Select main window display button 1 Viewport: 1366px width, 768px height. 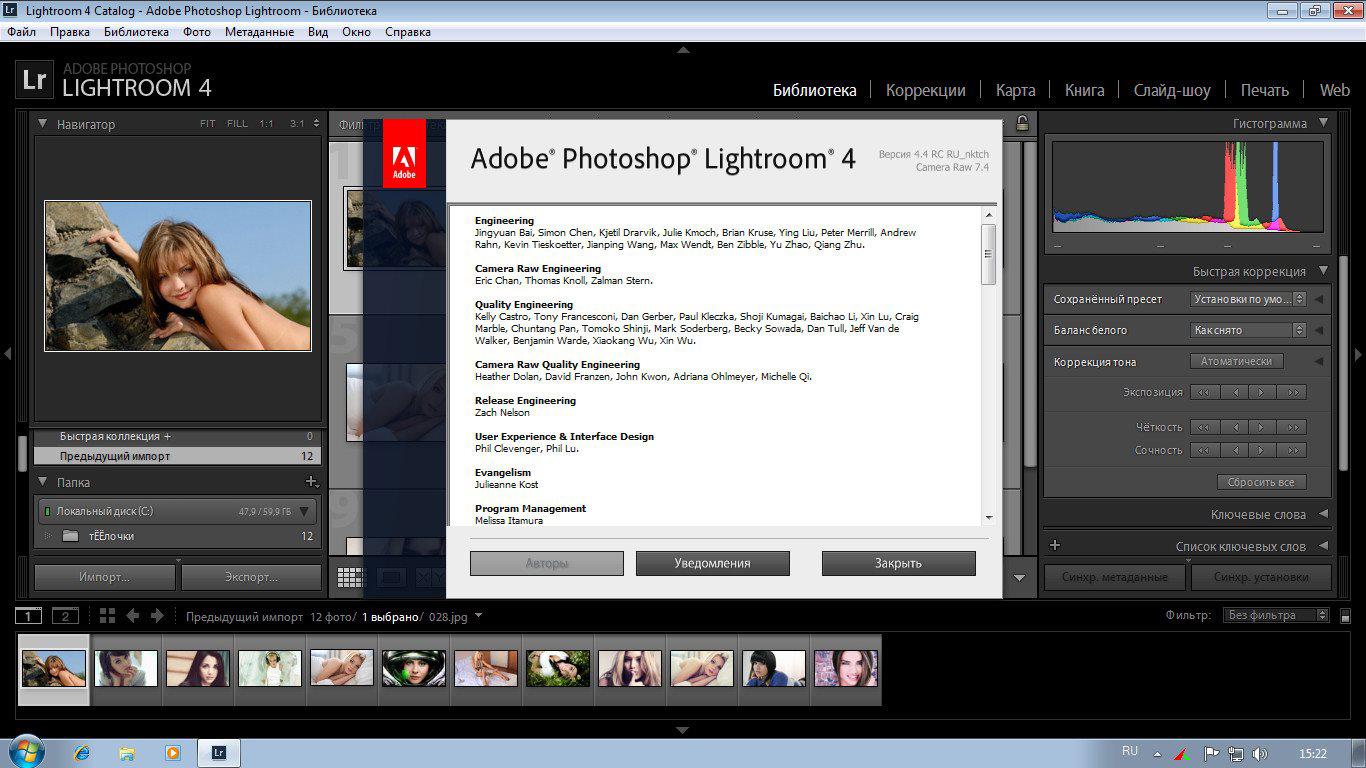[x=29, y=616]
